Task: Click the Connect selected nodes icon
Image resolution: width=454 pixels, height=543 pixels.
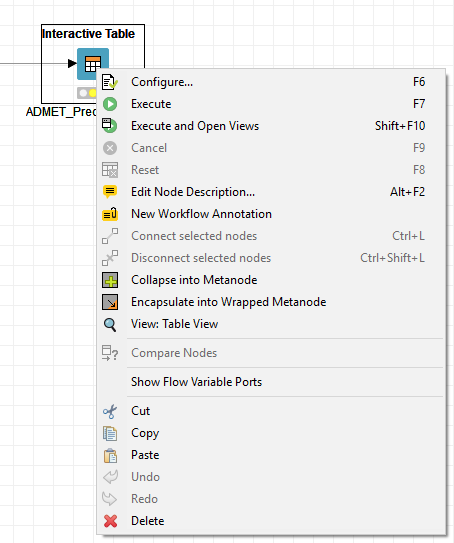Action: (110, 236)
